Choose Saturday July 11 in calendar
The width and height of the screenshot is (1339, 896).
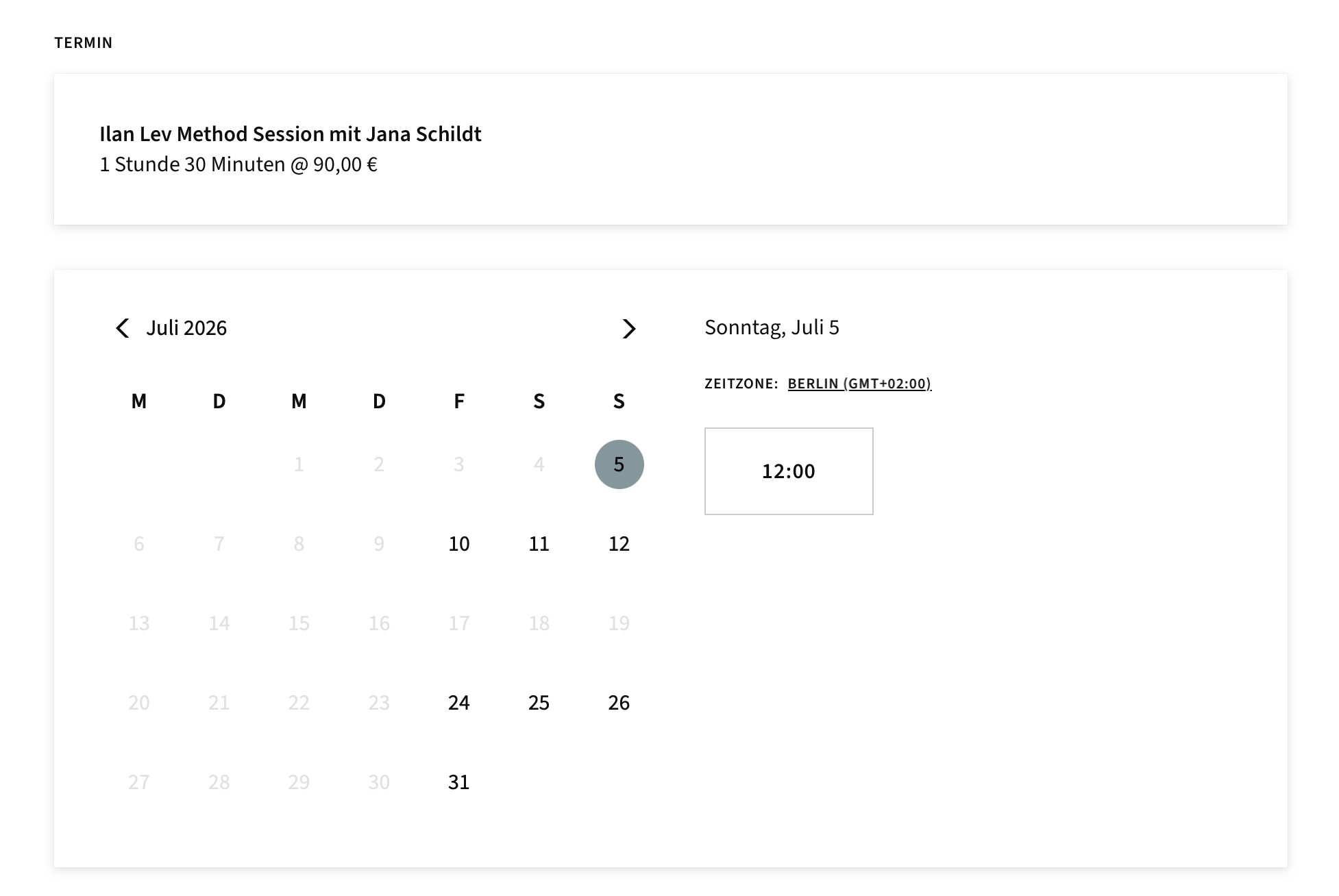pyautogui.click(x=539, y=544)
